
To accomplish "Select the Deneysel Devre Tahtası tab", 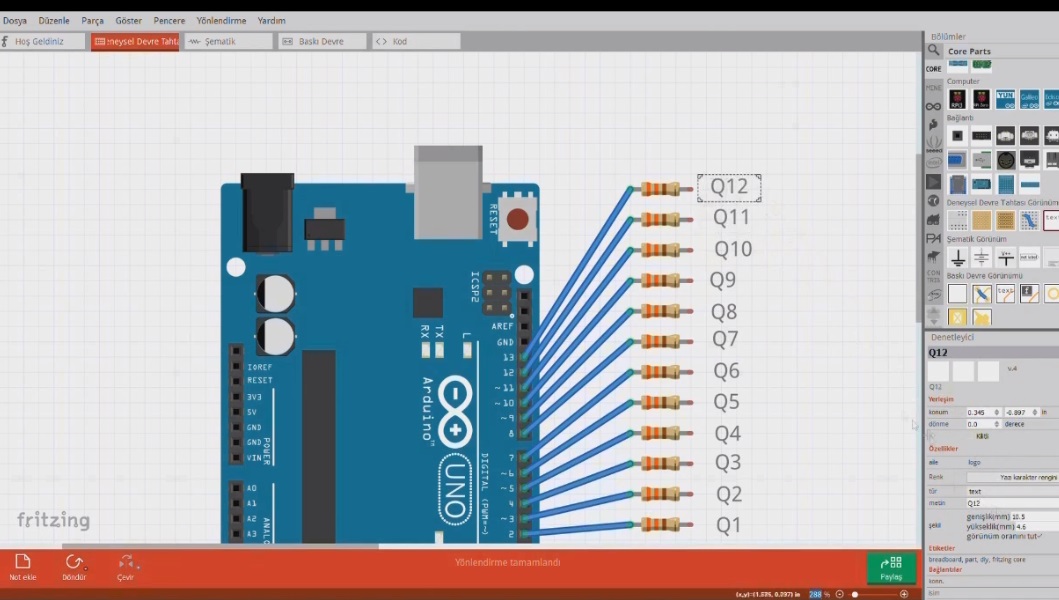I will tap(135, 41).
